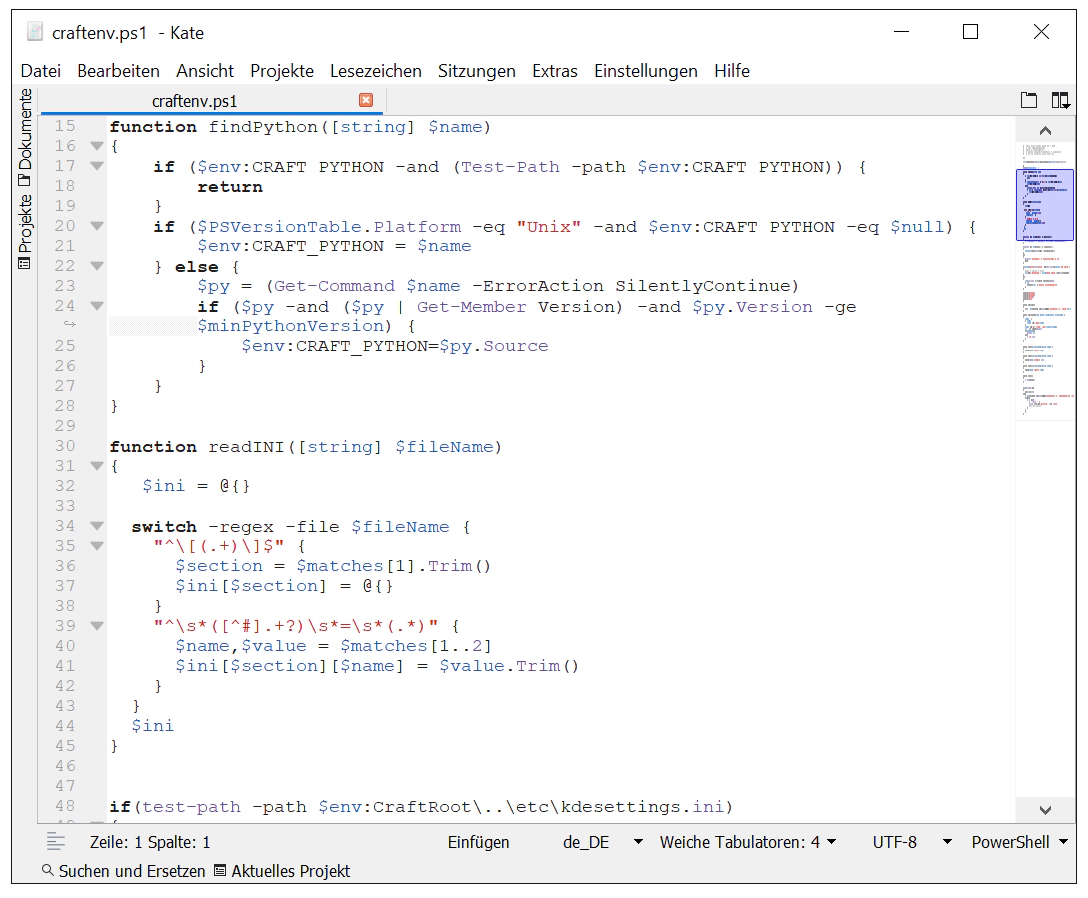Open the Aktuelles Projekt panel
This screenshot has width=1088, height=898.
pyautogui.click(x=282, y=871)
